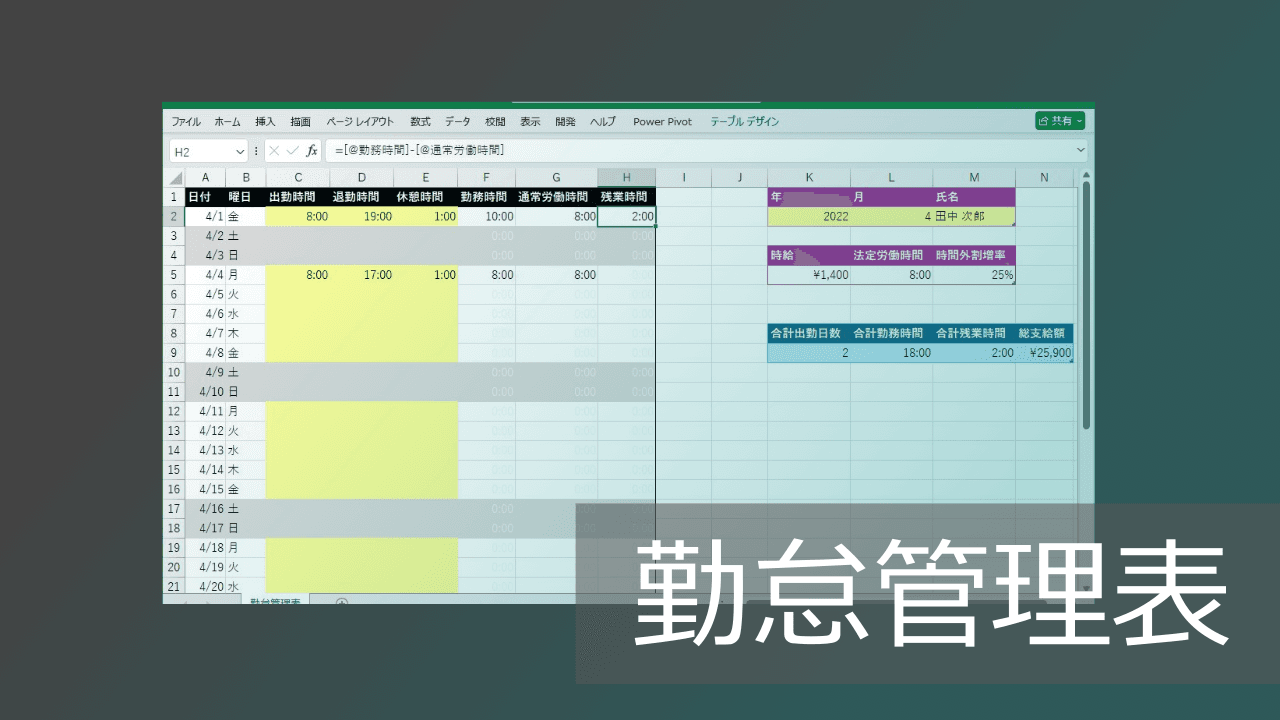Select cell H2 showing 2:00 overtime

pos(627,216)
